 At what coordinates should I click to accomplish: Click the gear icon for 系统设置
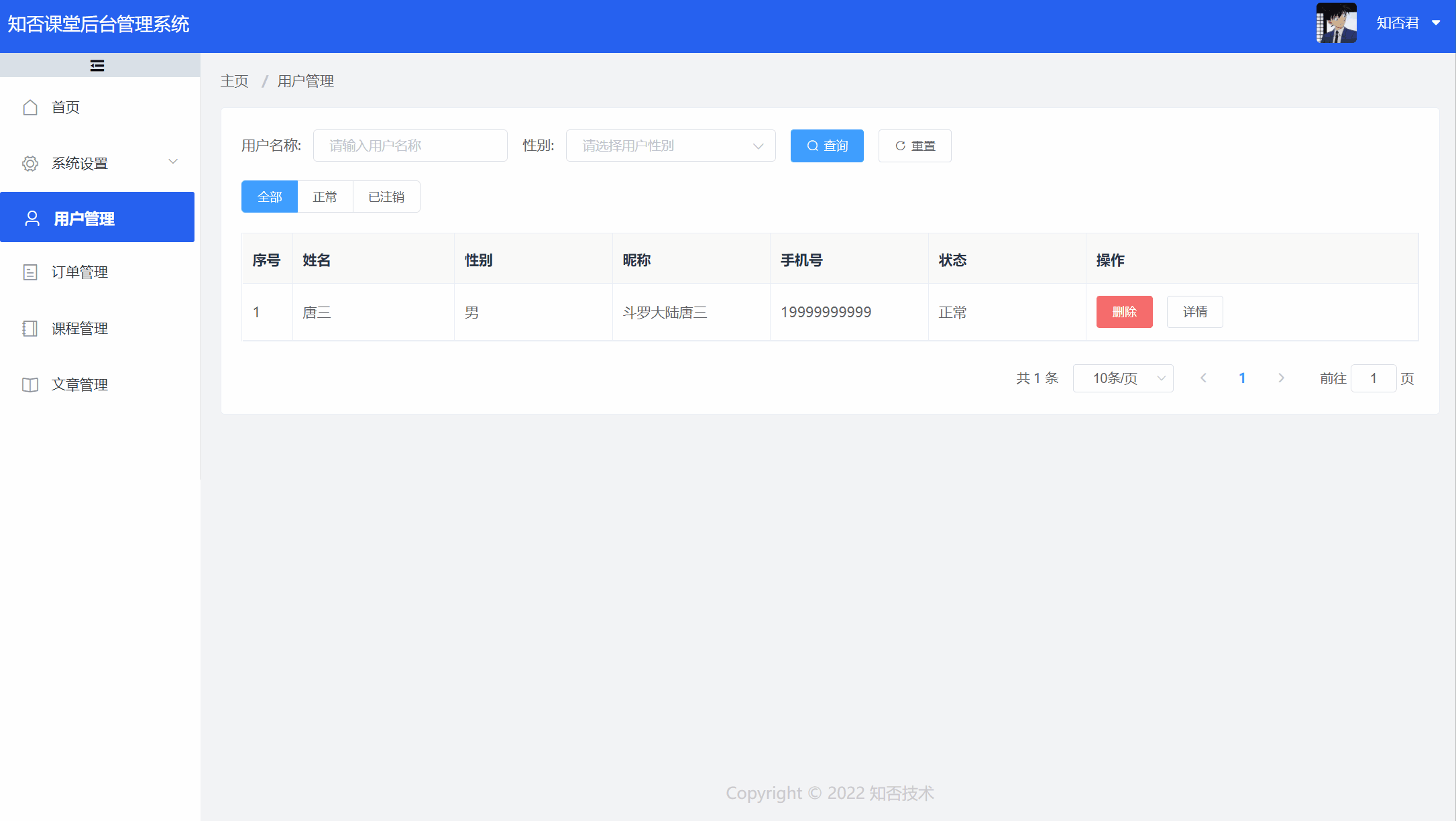coord(30,164)
